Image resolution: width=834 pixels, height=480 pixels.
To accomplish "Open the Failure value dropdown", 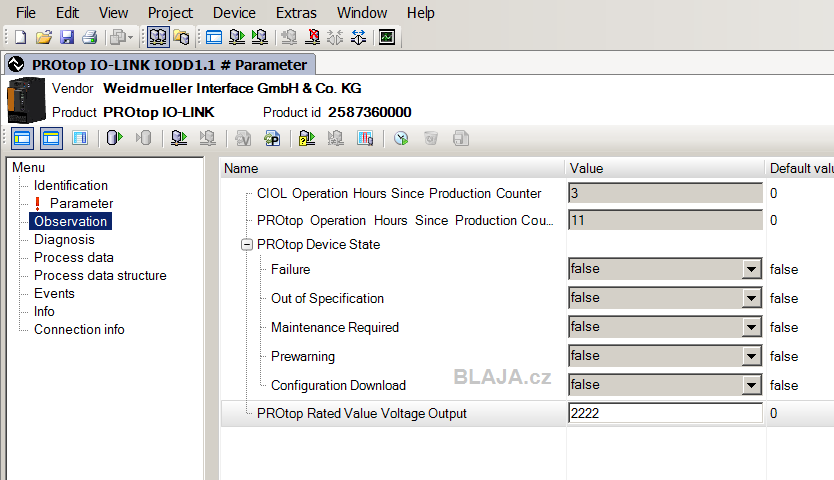I will 751,269.
